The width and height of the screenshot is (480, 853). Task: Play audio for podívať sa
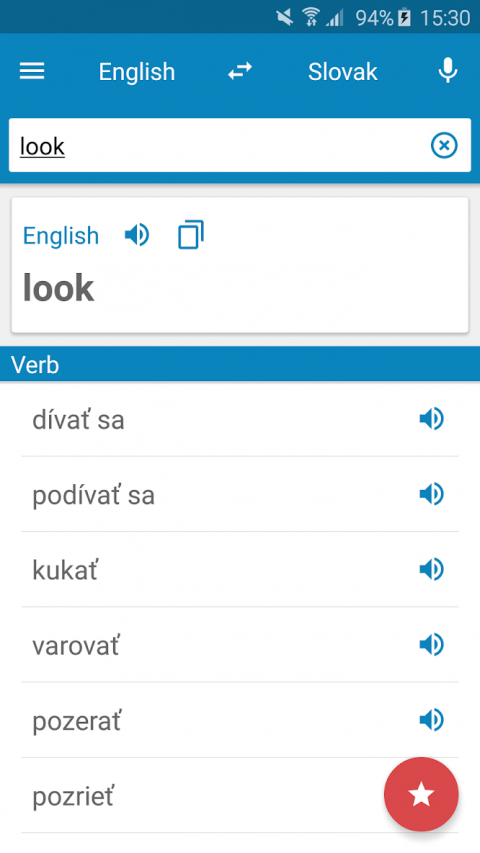coord(432,495)
